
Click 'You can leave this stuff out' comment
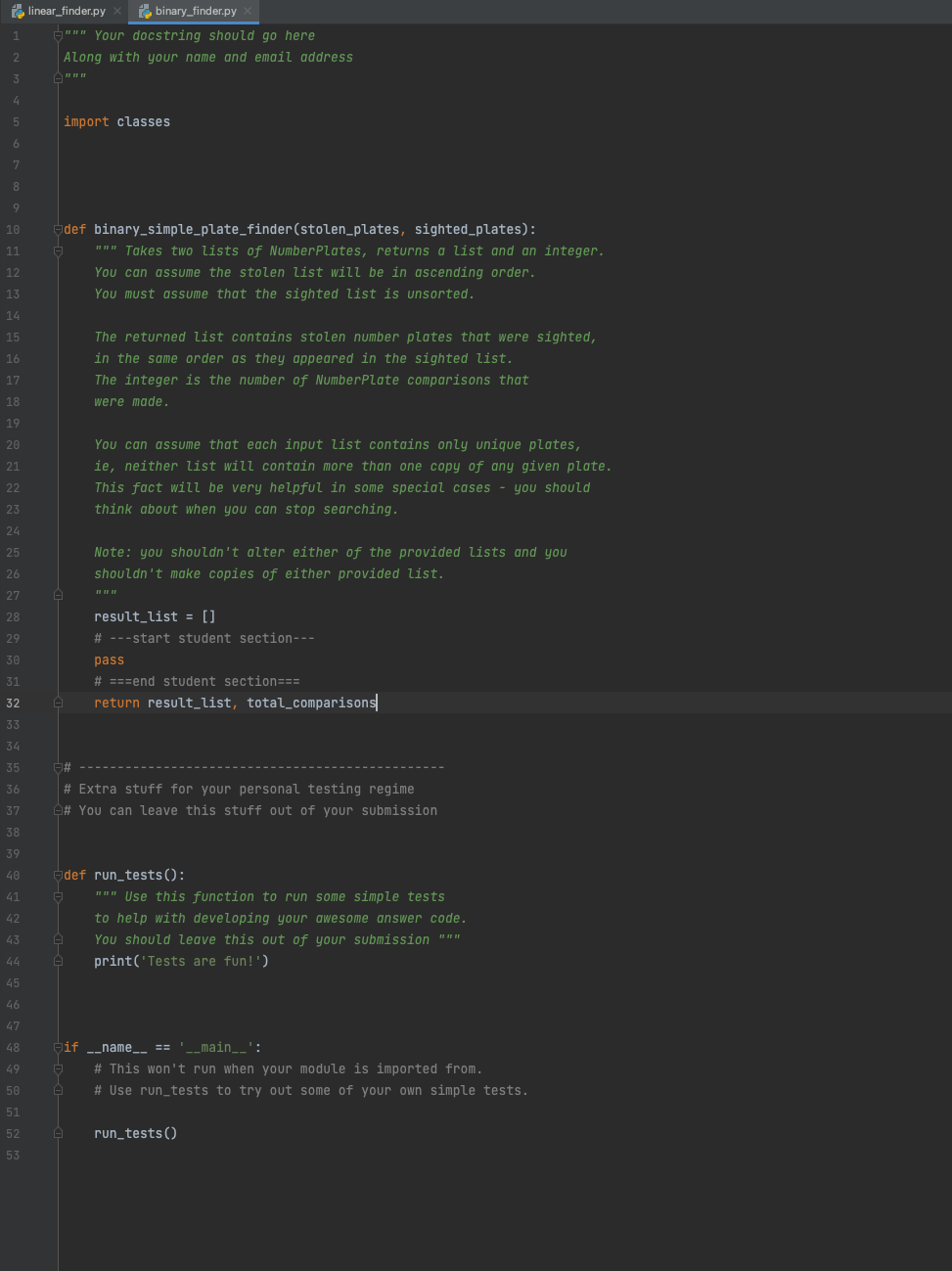250,811
